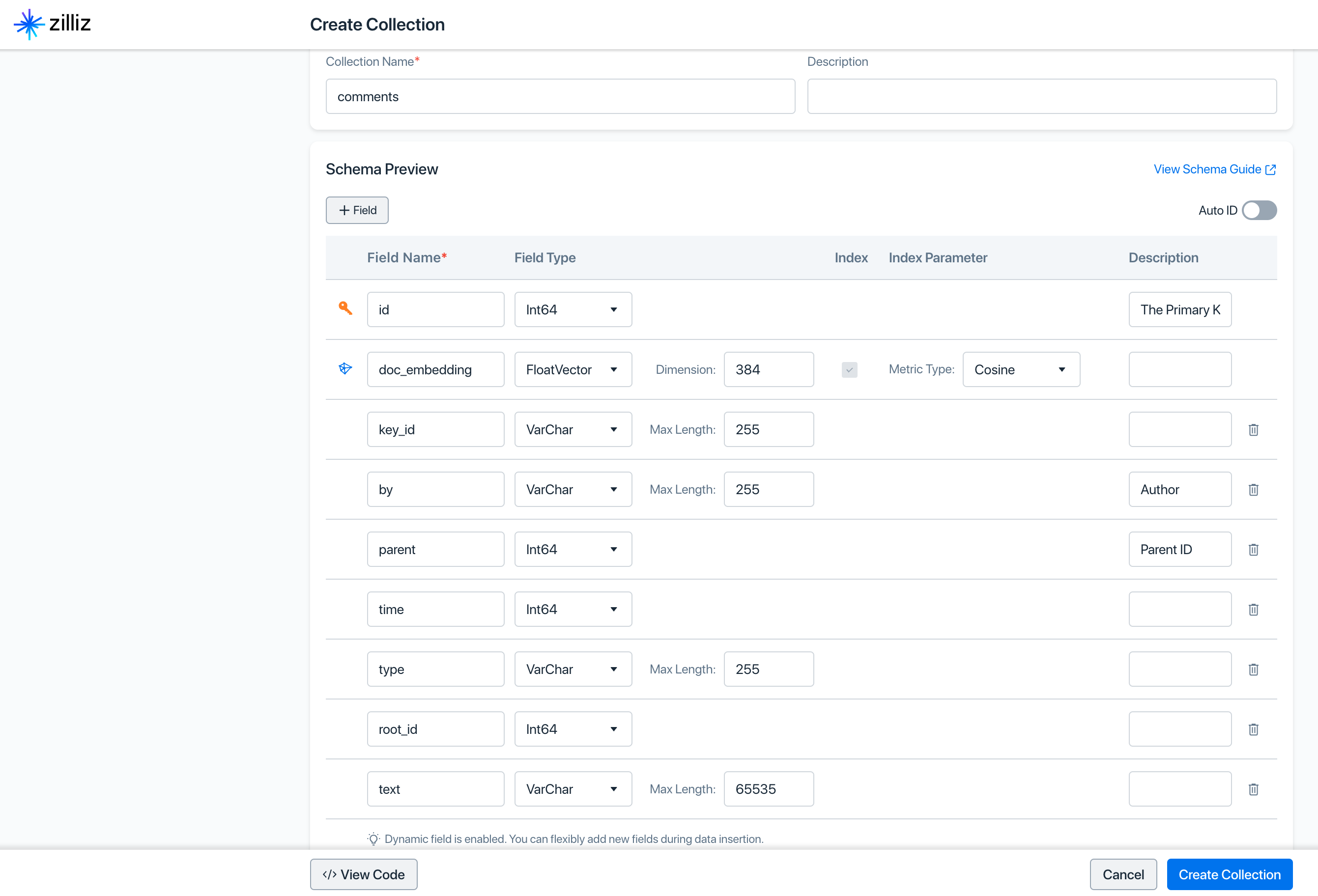Click the Collection Name input field
1318x896 pixels.
(560, 96)
